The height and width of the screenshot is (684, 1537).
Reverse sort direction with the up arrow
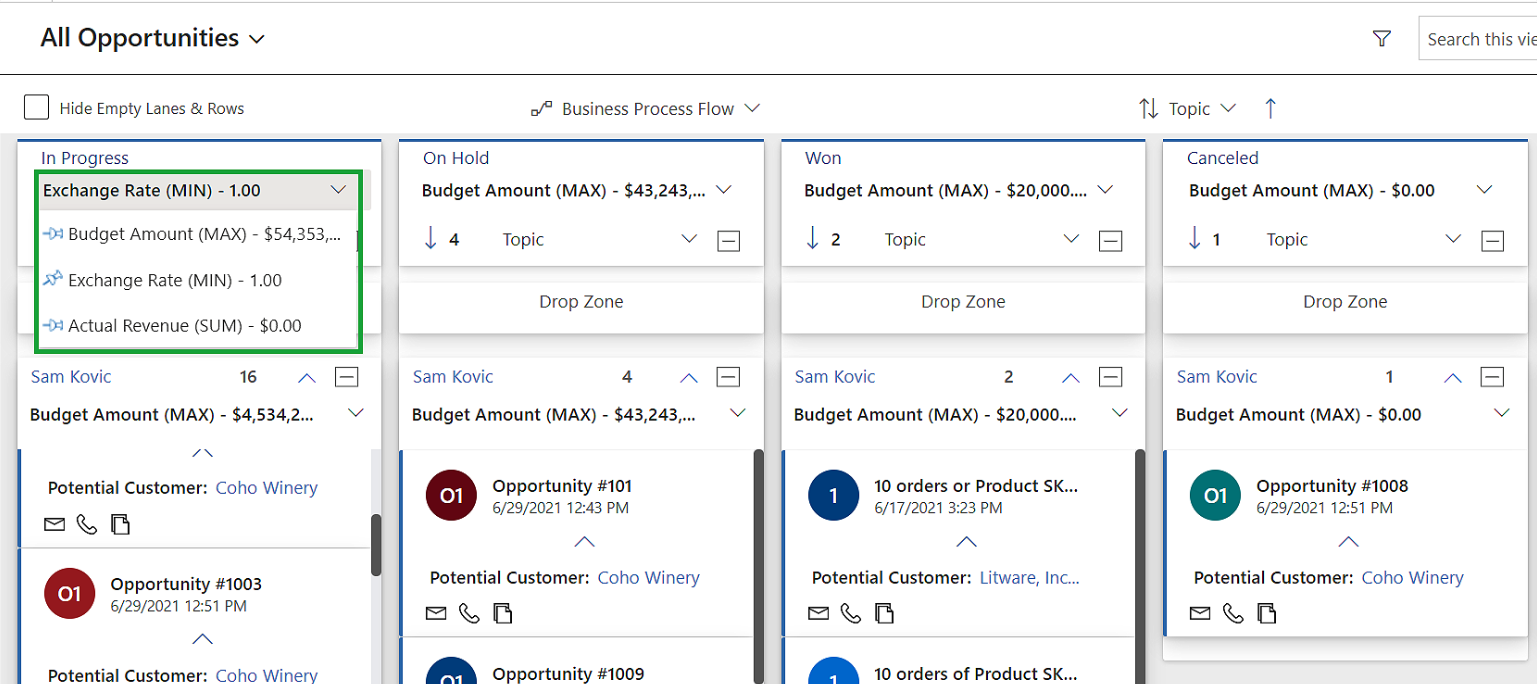(x=1270, y=108)
